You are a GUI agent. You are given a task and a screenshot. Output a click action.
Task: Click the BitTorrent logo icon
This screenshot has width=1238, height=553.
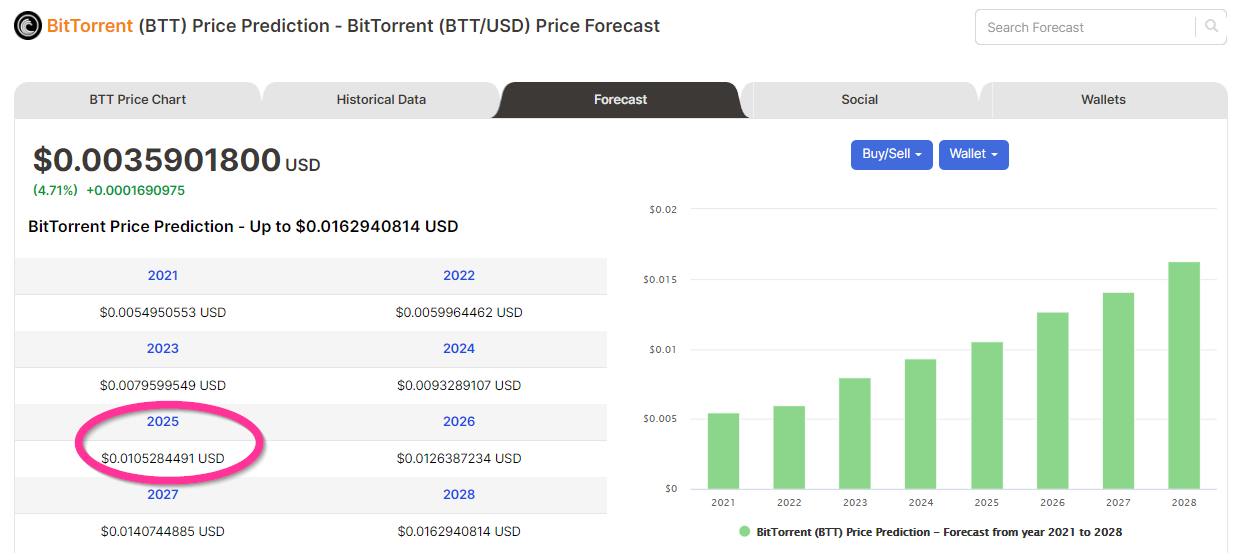[x=28, y=26]
